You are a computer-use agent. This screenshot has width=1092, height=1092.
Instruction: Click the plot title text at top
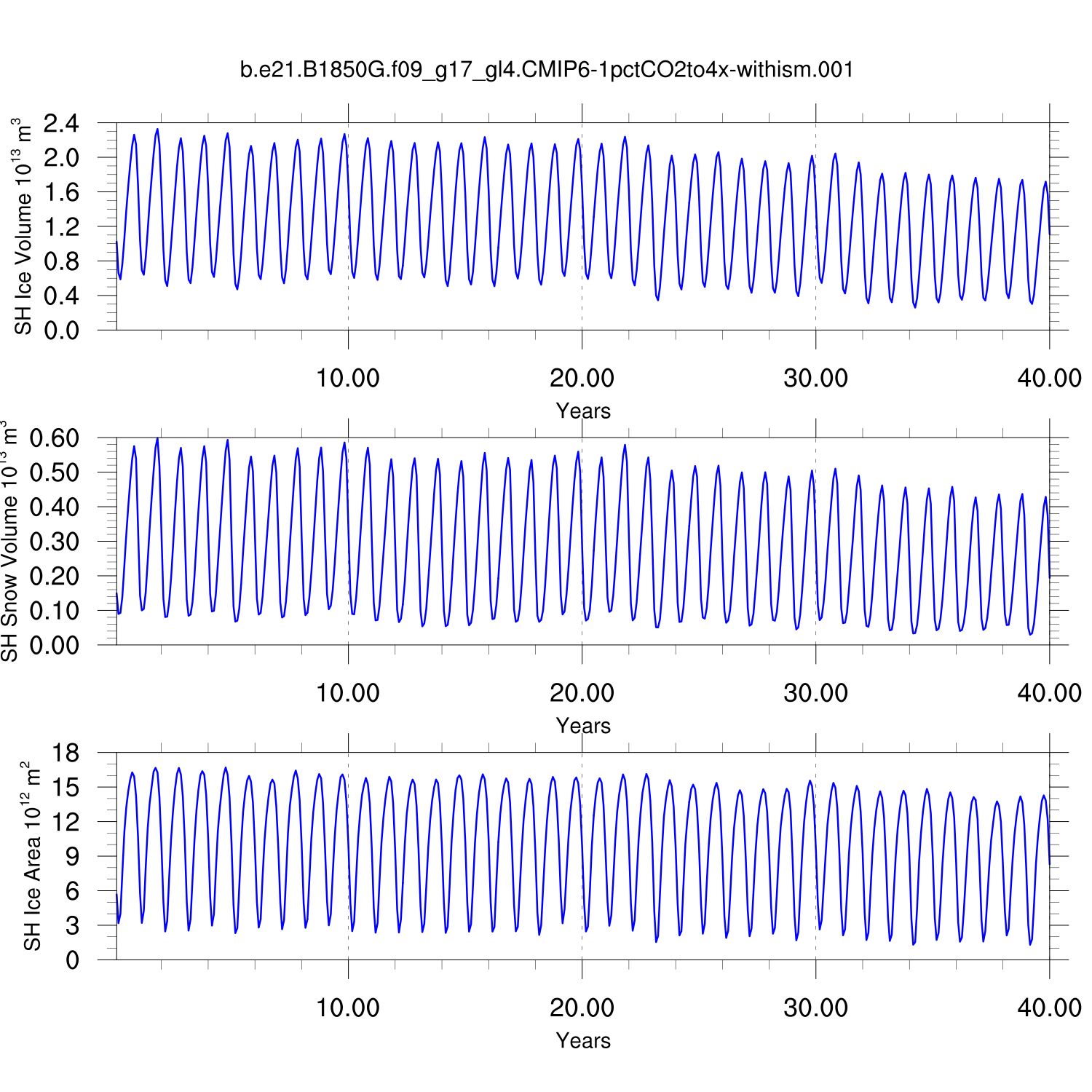[546, 70]
